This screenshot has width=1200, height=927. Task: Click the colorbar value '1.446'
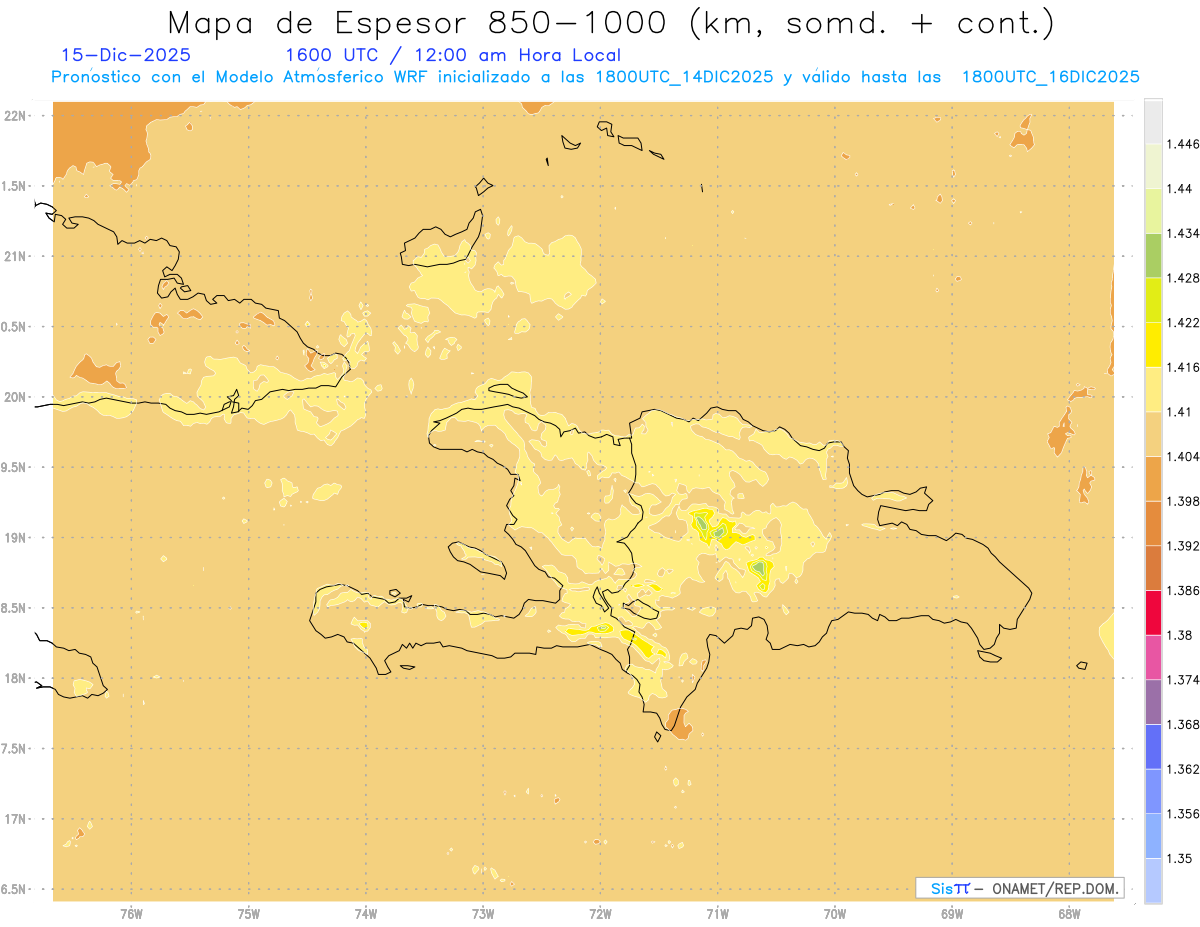pyautogui.click(x=1184, y=144)
